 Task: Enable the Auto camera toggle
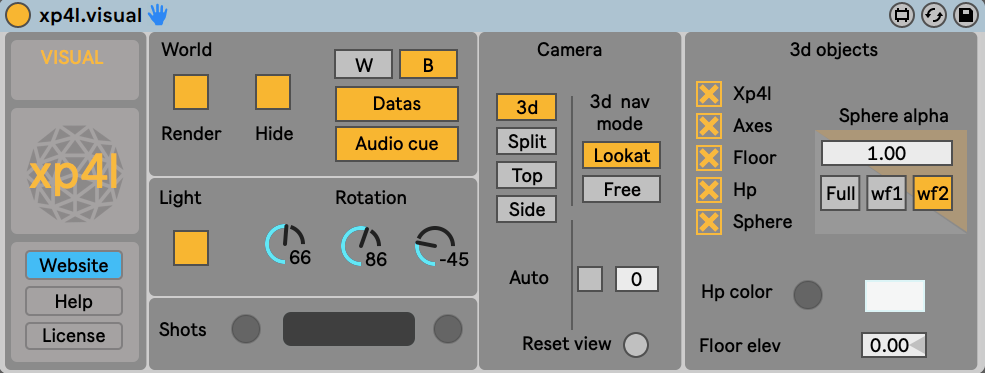[x=590, y=279]
